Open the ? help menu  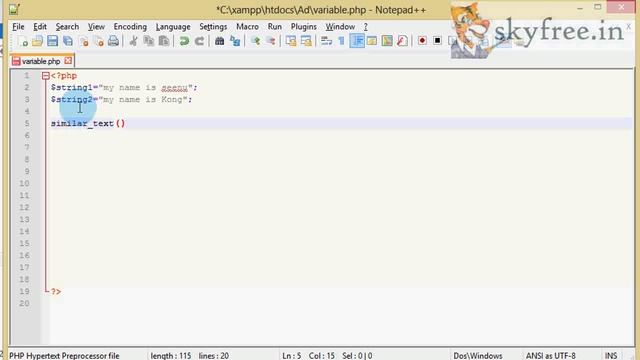click(366, 27)
